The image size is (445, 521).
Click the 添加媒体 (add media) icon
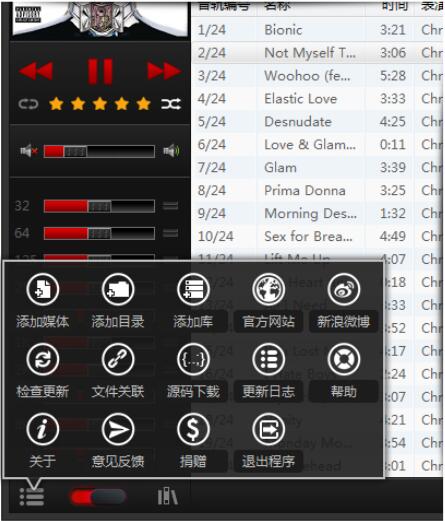tap(43, 289)
